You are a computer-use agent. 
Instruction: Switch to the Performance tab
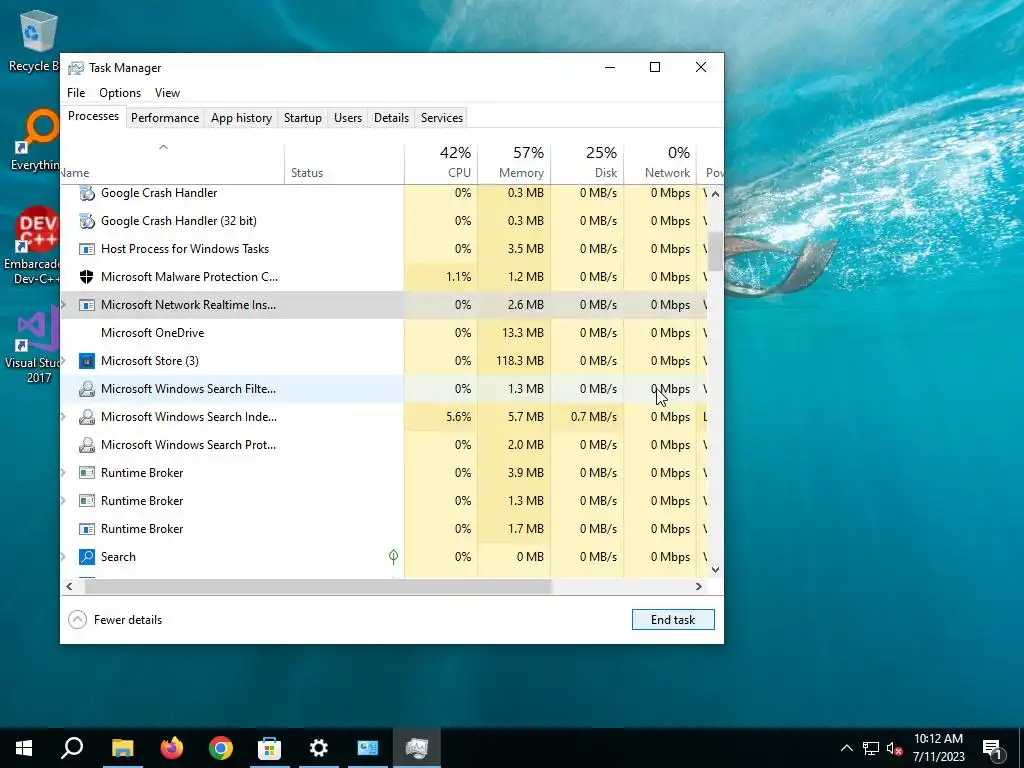click(165, 118)
